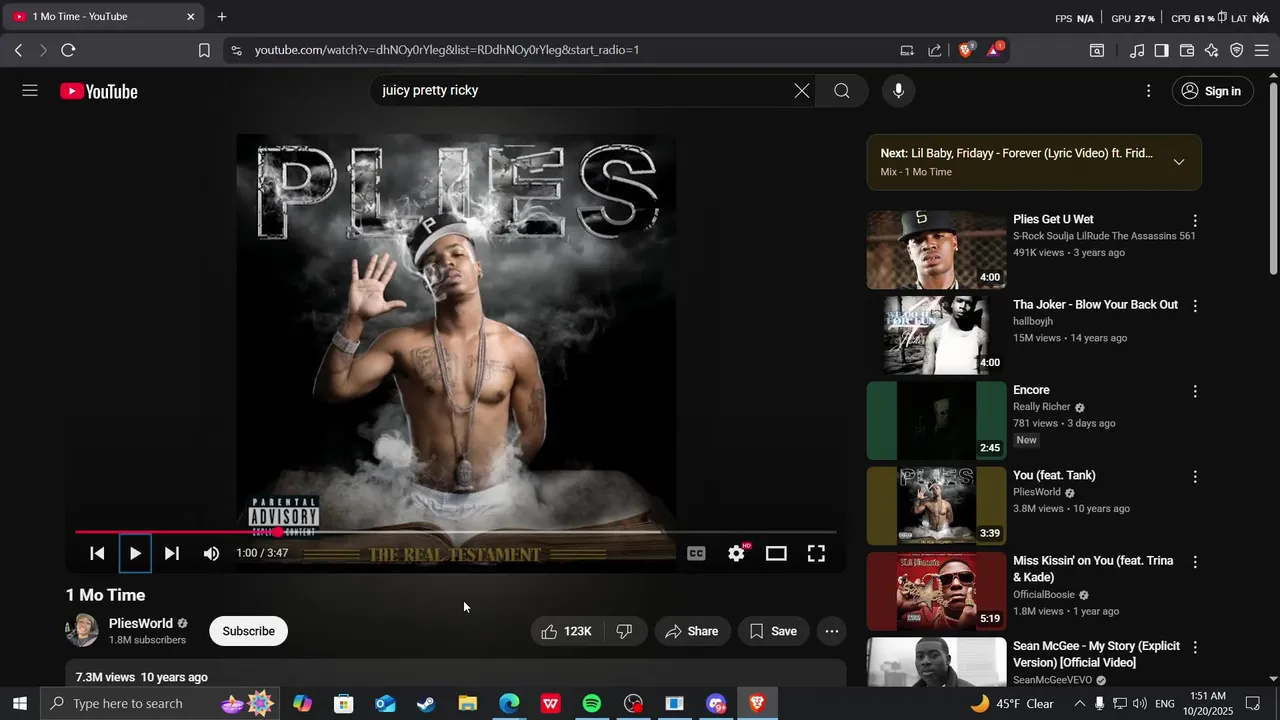Open Spotify from the taskbar
The width and height of the screenshot is (1280, 720).
592,704
